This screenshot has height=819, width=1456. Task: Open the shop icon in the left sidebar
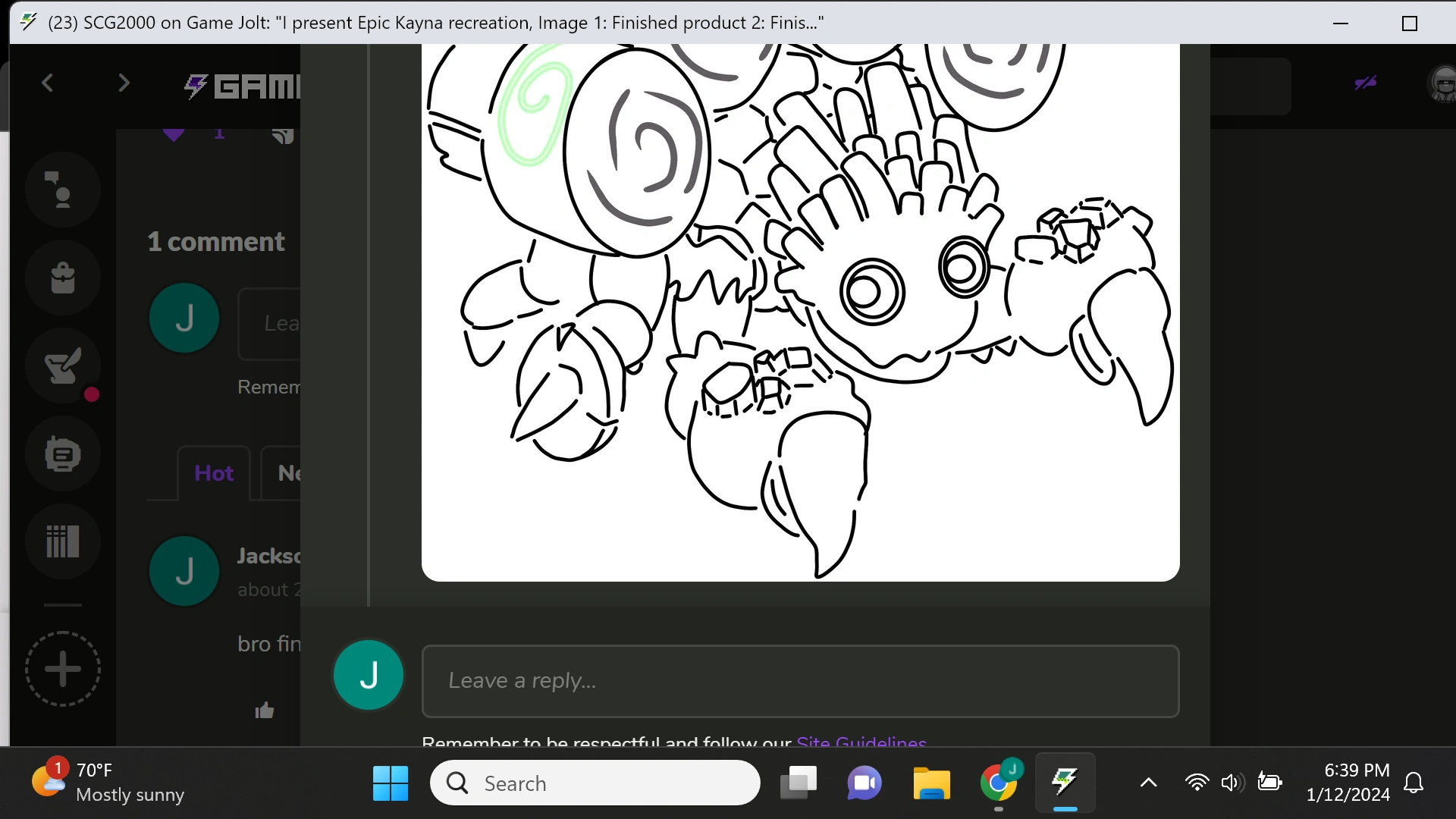pyautogui.click(x=62, y=277)
